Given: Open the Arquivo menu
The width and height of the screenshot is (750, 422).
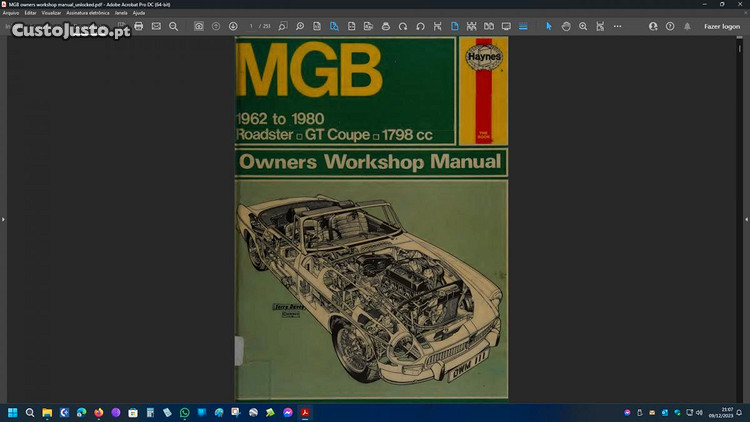Looking at the screenshot, I should point(11,13).
